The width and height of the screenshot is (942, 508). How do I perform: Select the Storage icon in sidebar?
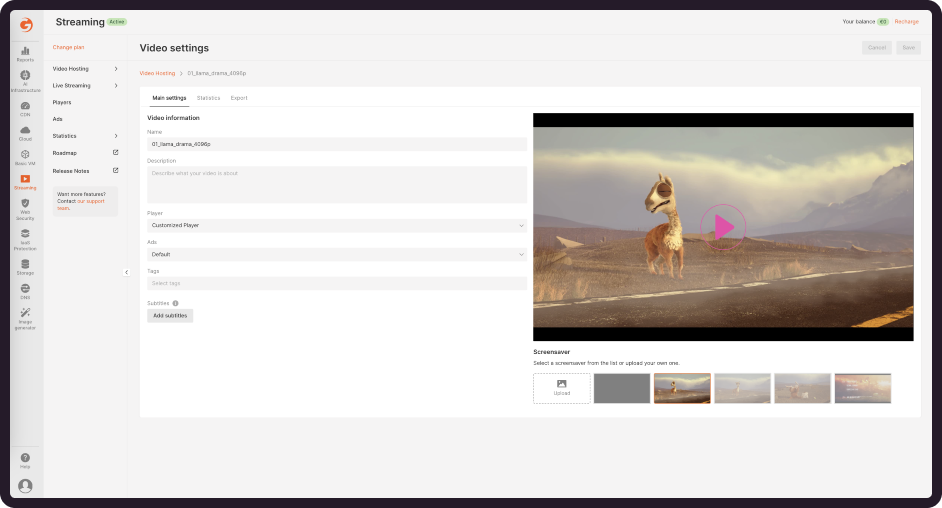pyautogui.click(x=25, y=264)
